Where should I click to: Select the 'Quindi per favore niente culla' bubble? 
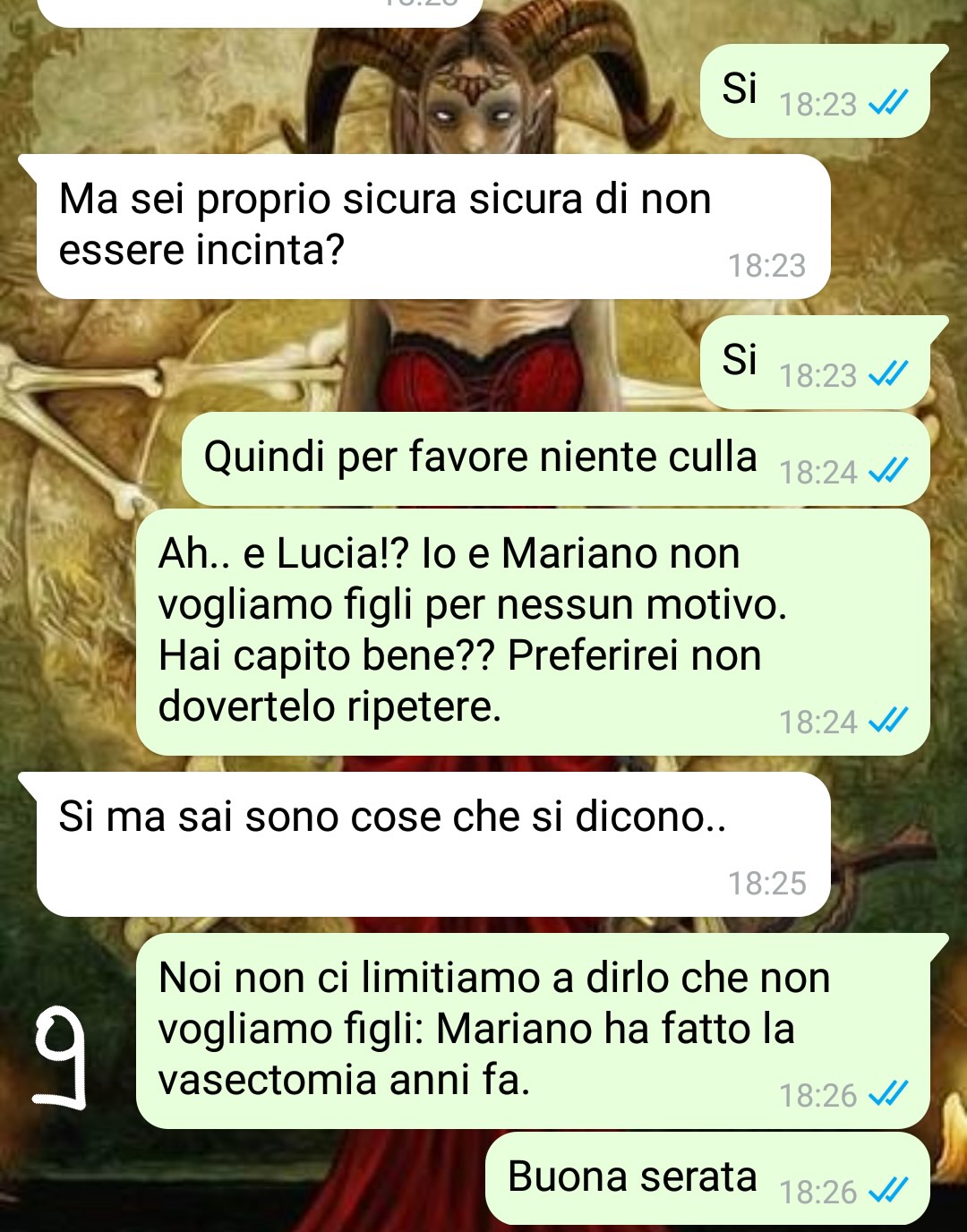coord(555,458)
